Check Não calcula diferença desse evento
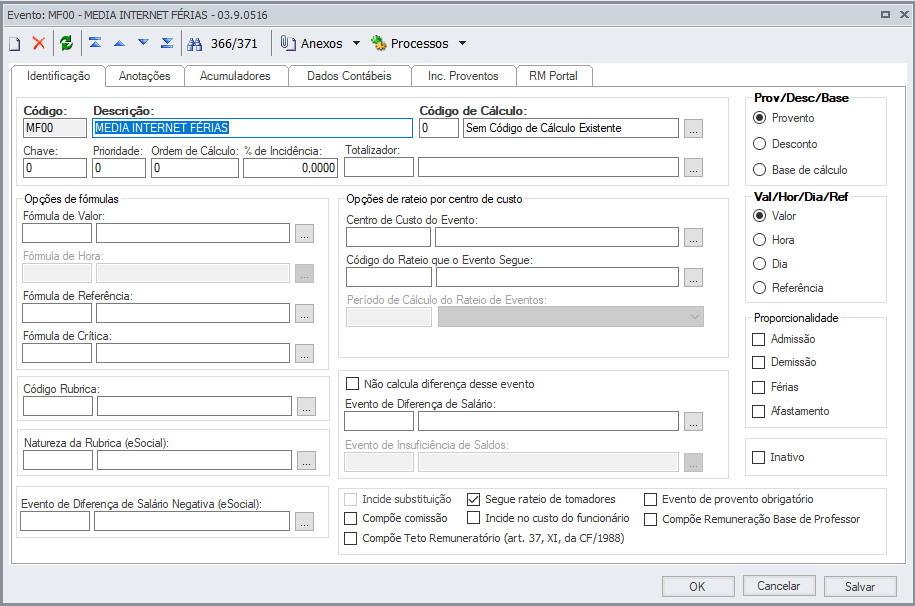This screenshot has width=915, height=606. coord(352,384)
